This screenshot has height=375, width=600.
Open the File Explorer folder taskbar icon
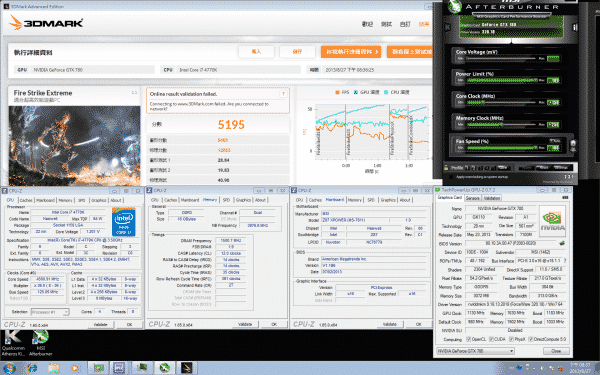click(x=54, y=368)
